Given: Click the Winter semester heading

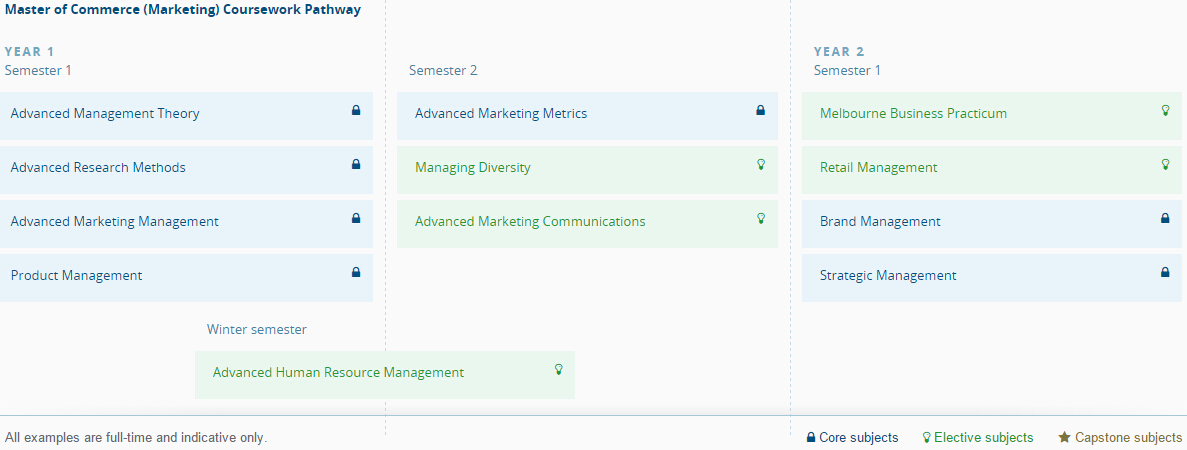Looking at the screenshot, I should coord(257,330).
